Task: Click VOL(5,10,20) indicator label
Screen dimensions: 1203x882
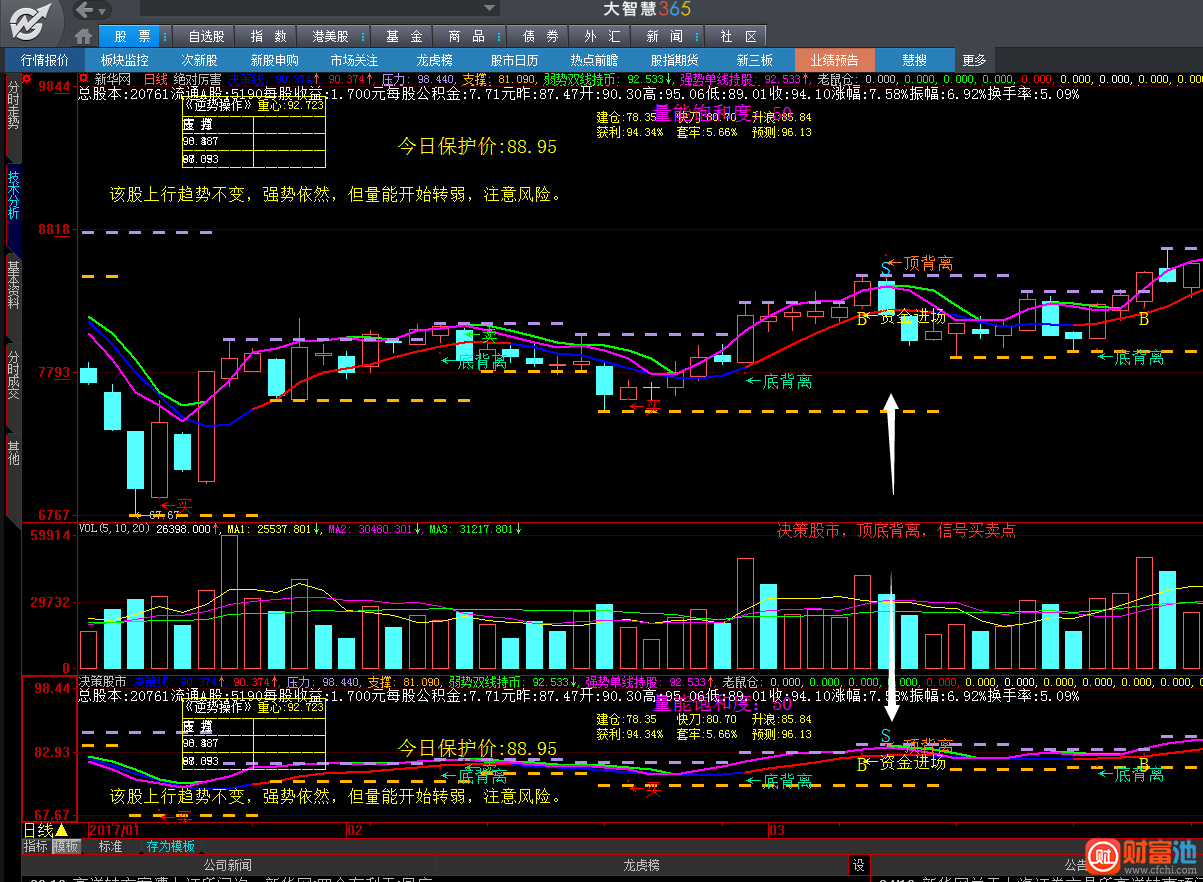Action: [x=115, y=529]
